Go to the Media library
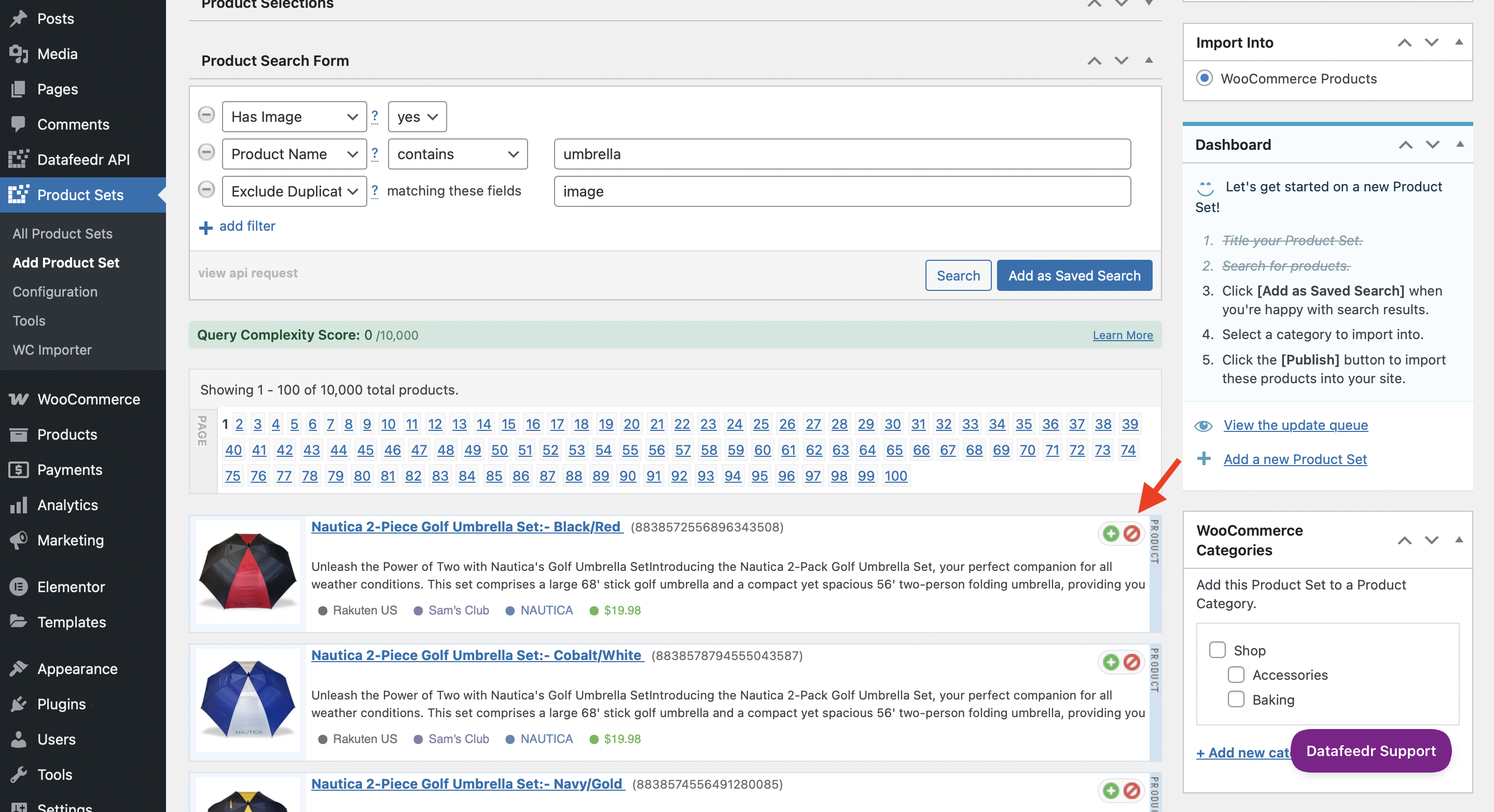 (83, 54)
